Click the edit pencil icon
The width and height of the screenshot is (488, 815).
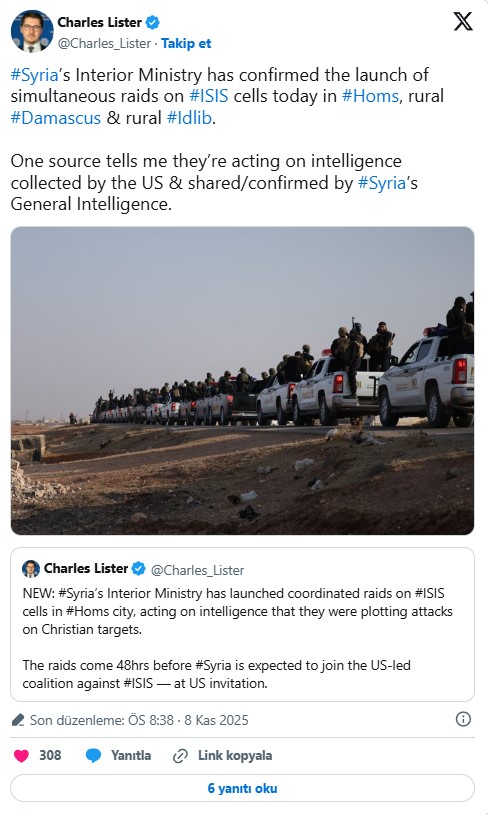(18, 720)
